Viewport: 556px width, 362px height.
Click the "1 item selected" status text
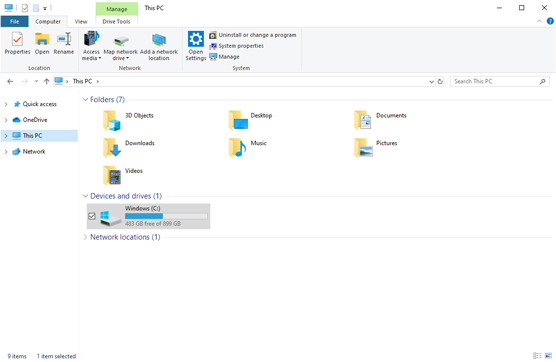coord(56,356)
